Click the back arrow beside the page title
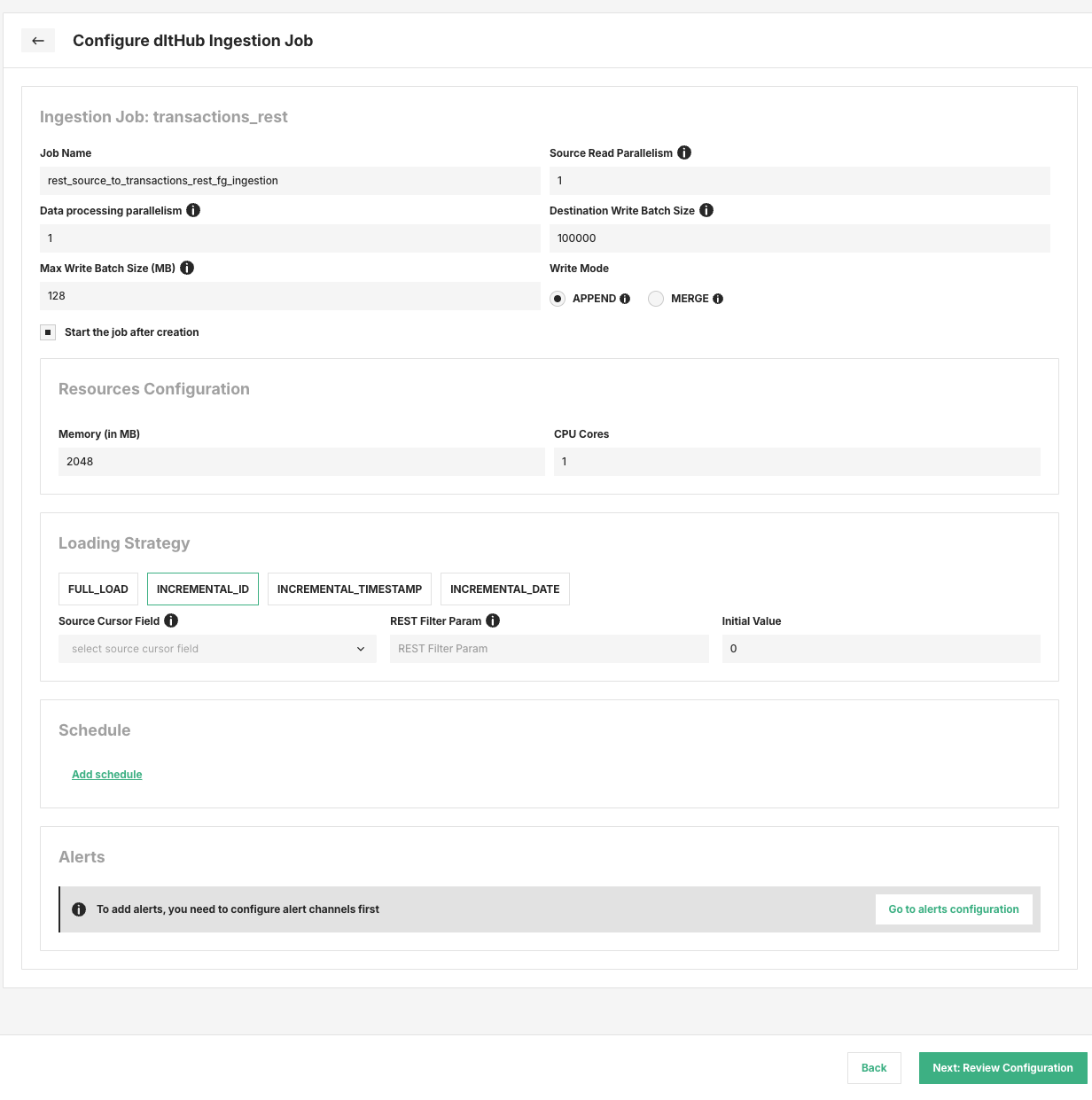Screen dimensions: 1092x1100 (37, 41)
